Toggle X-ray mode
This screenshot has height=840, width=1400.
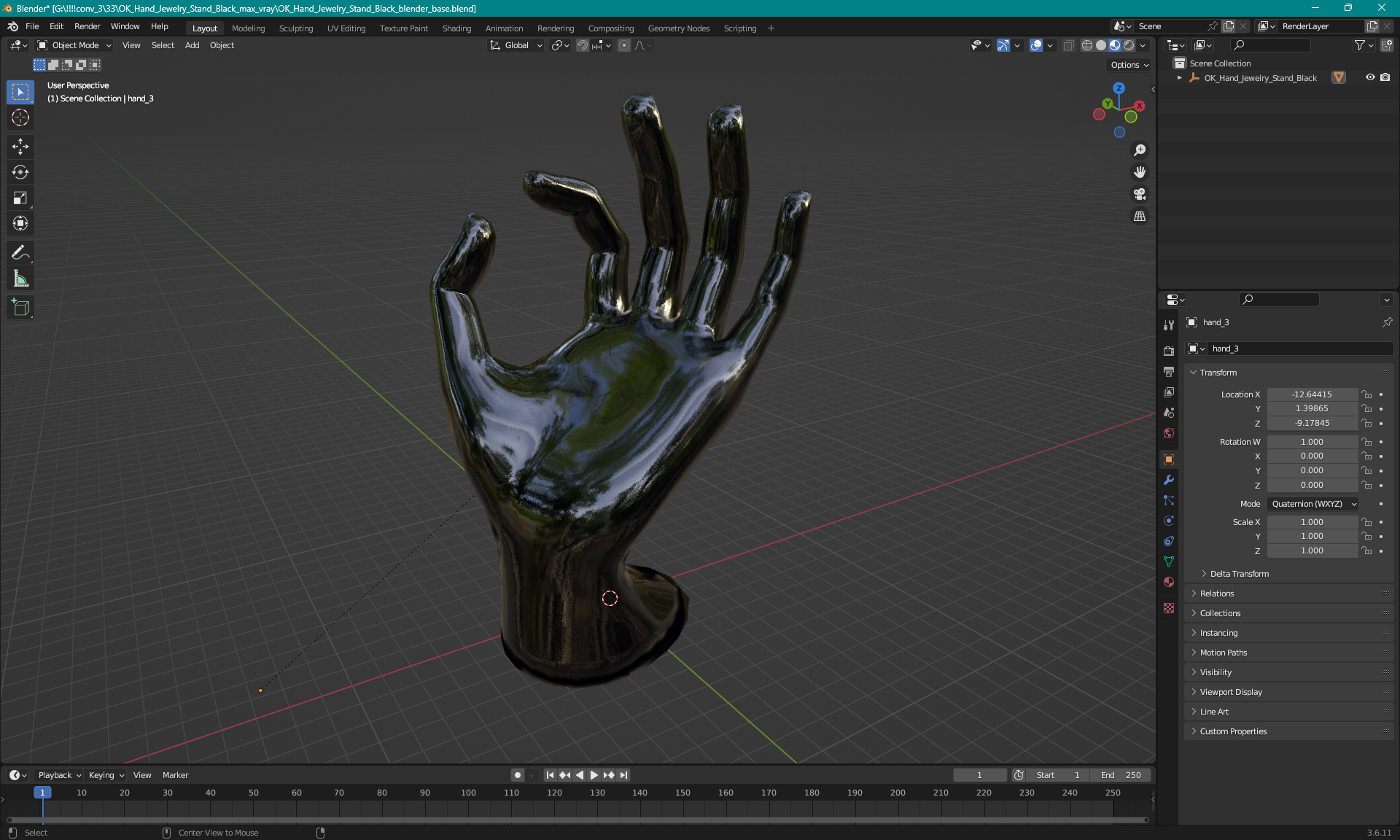coord(1068,45)
